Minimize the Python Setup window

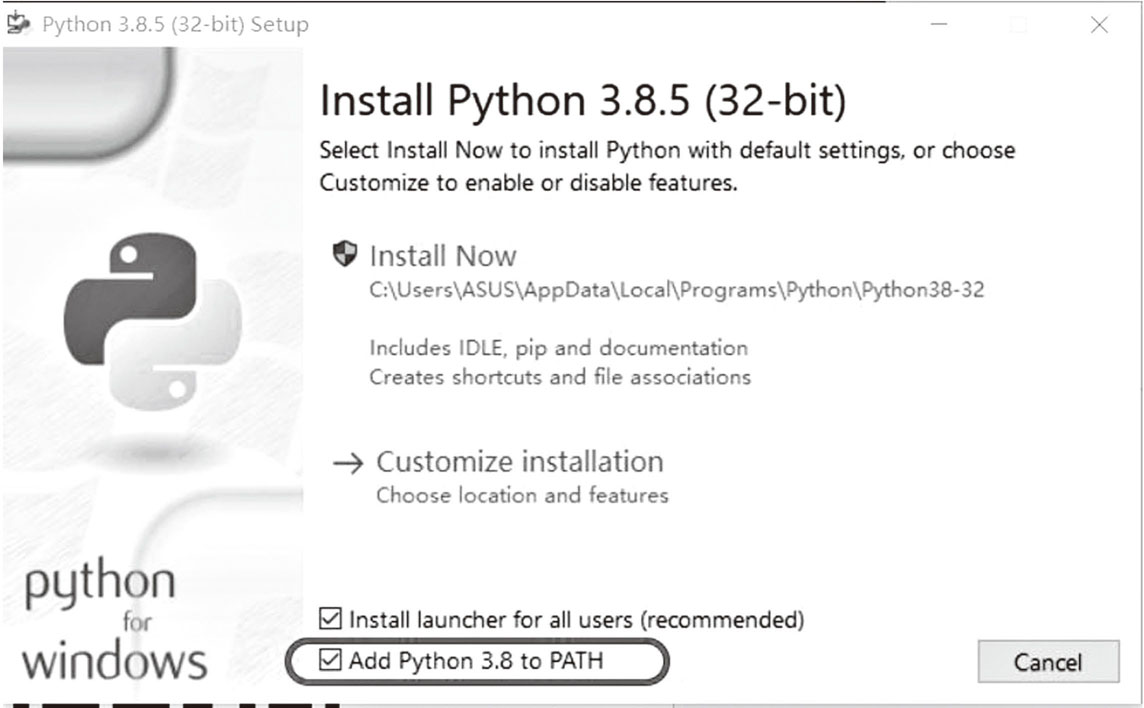point(940,24)
